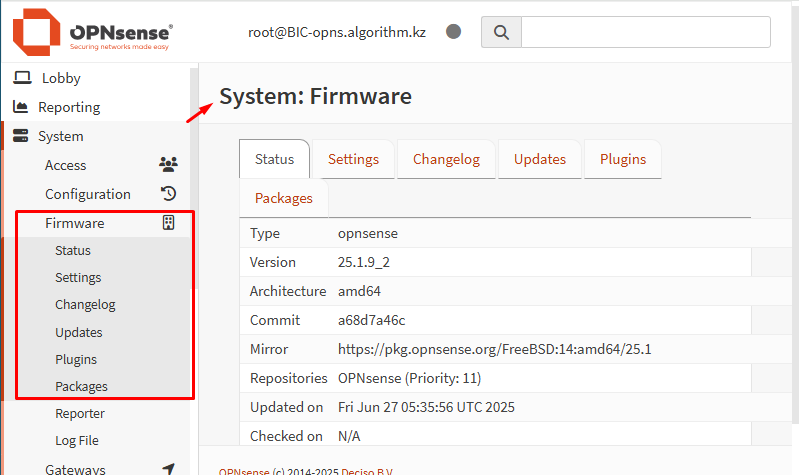Click the Updated on date value
Image resolution: width=799 pixels, height=475 pixels.
click(x=426, y=407)
